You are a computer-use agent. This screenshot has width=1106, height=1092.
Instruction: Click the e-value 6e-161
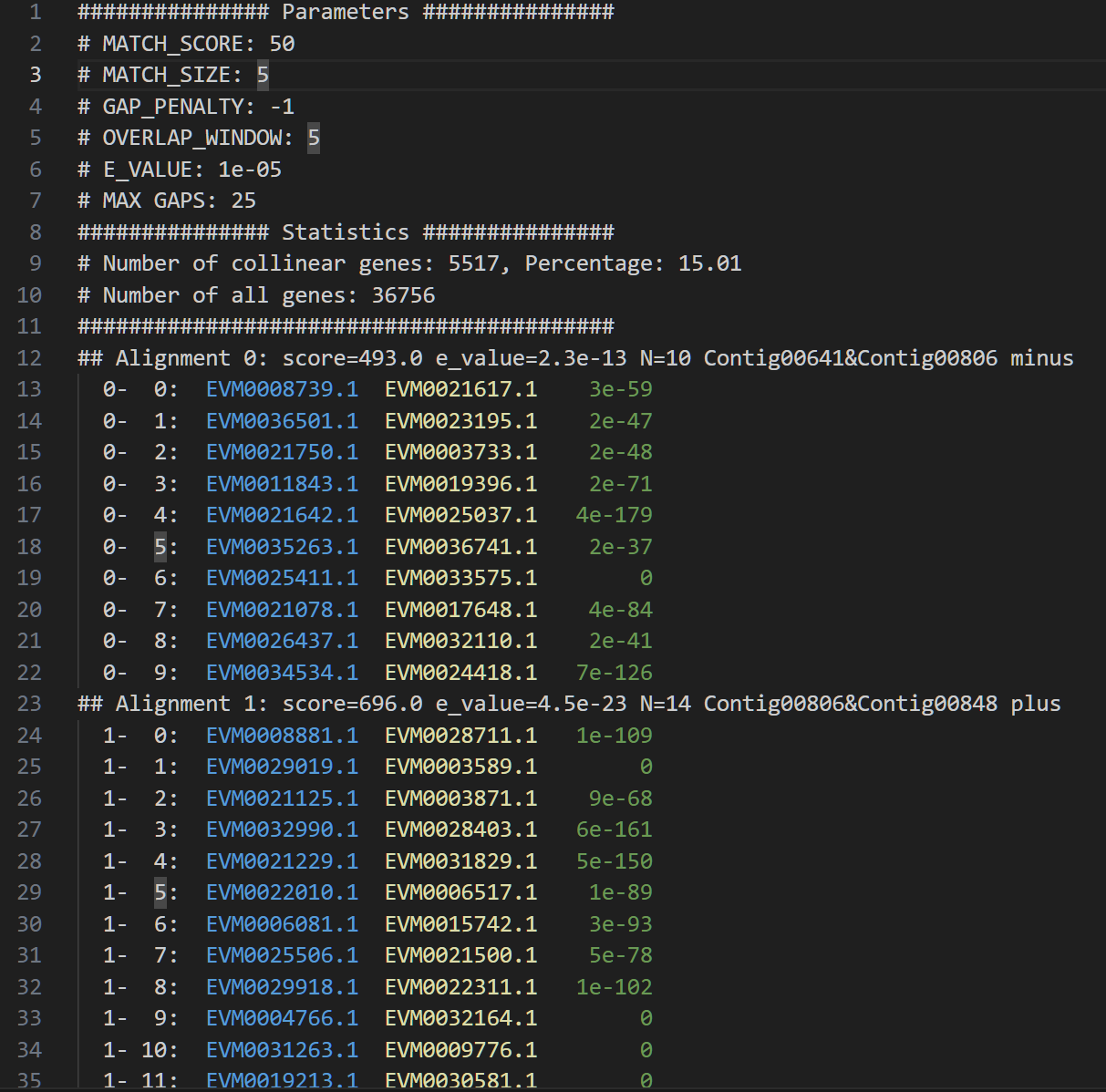coord(615,829)
